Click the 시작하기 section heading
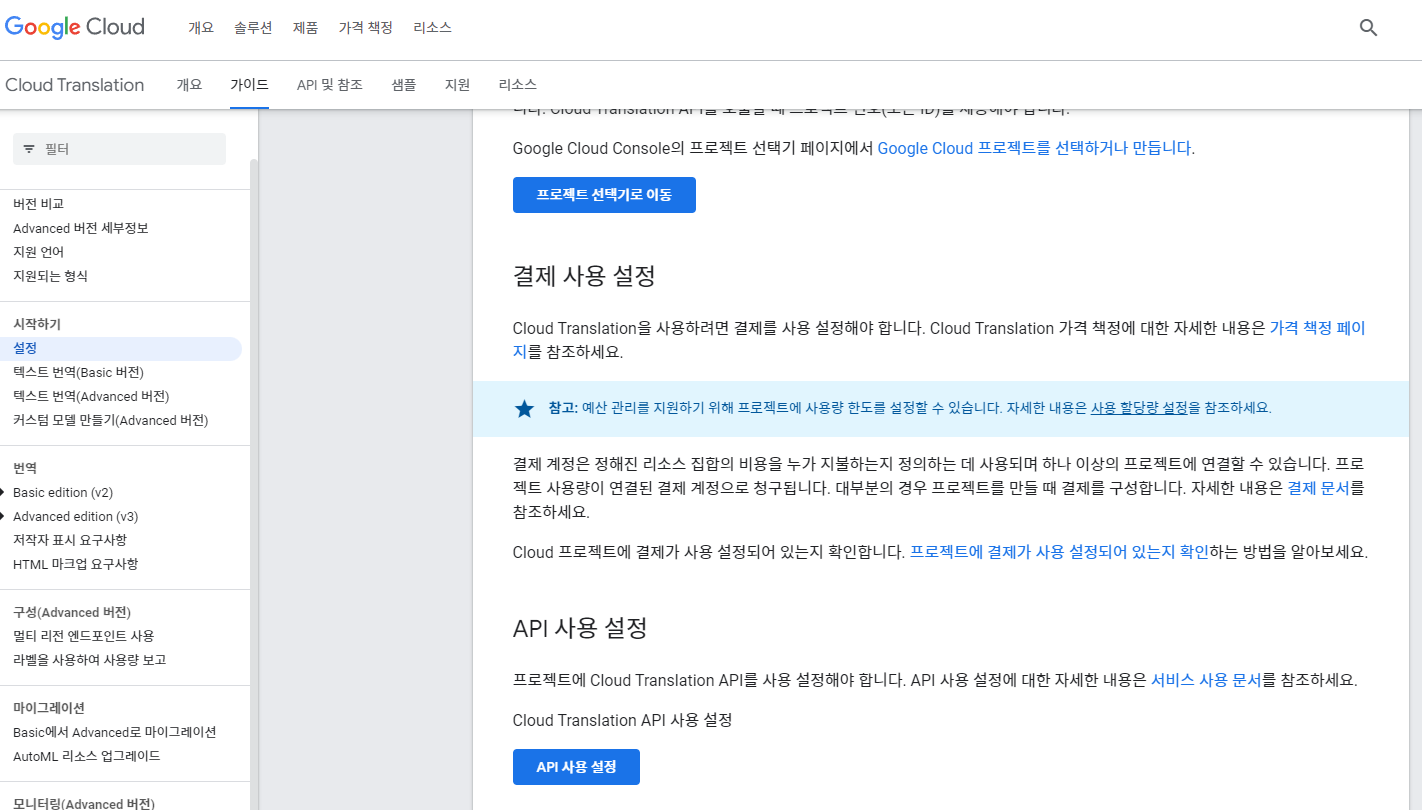Image resolution: width=1422 pixels, height=810 pixels. point(37,324)
